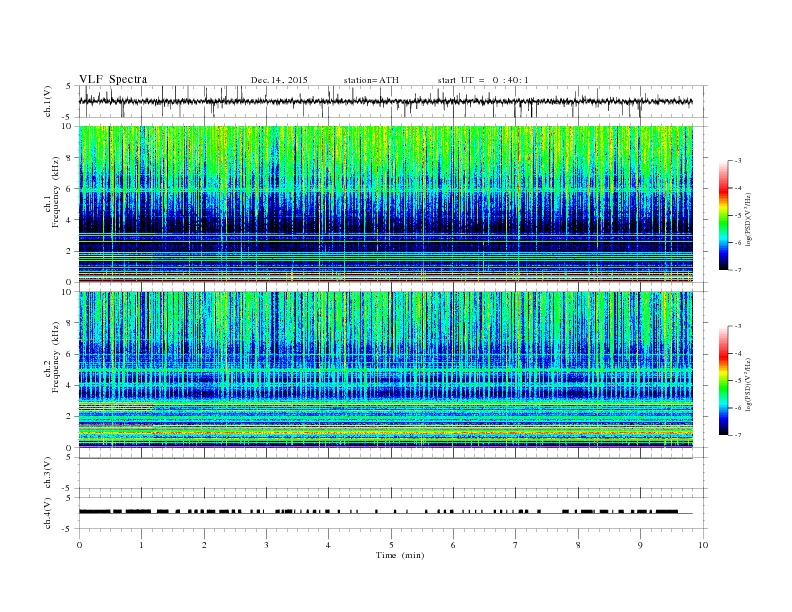Screen dimensions: 792x612
Task: Click the "ch.3(V)" axis label
Action: [x=48, y=473]
